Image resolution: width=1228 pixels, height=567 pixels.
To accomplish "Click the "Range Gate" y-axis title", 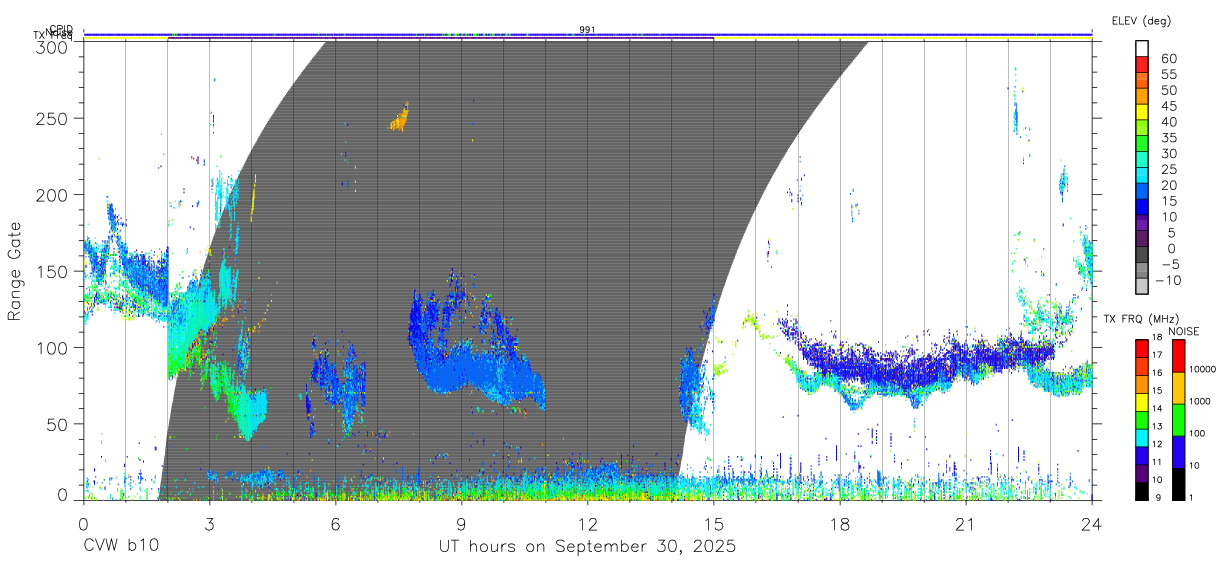I will point(15,271).
